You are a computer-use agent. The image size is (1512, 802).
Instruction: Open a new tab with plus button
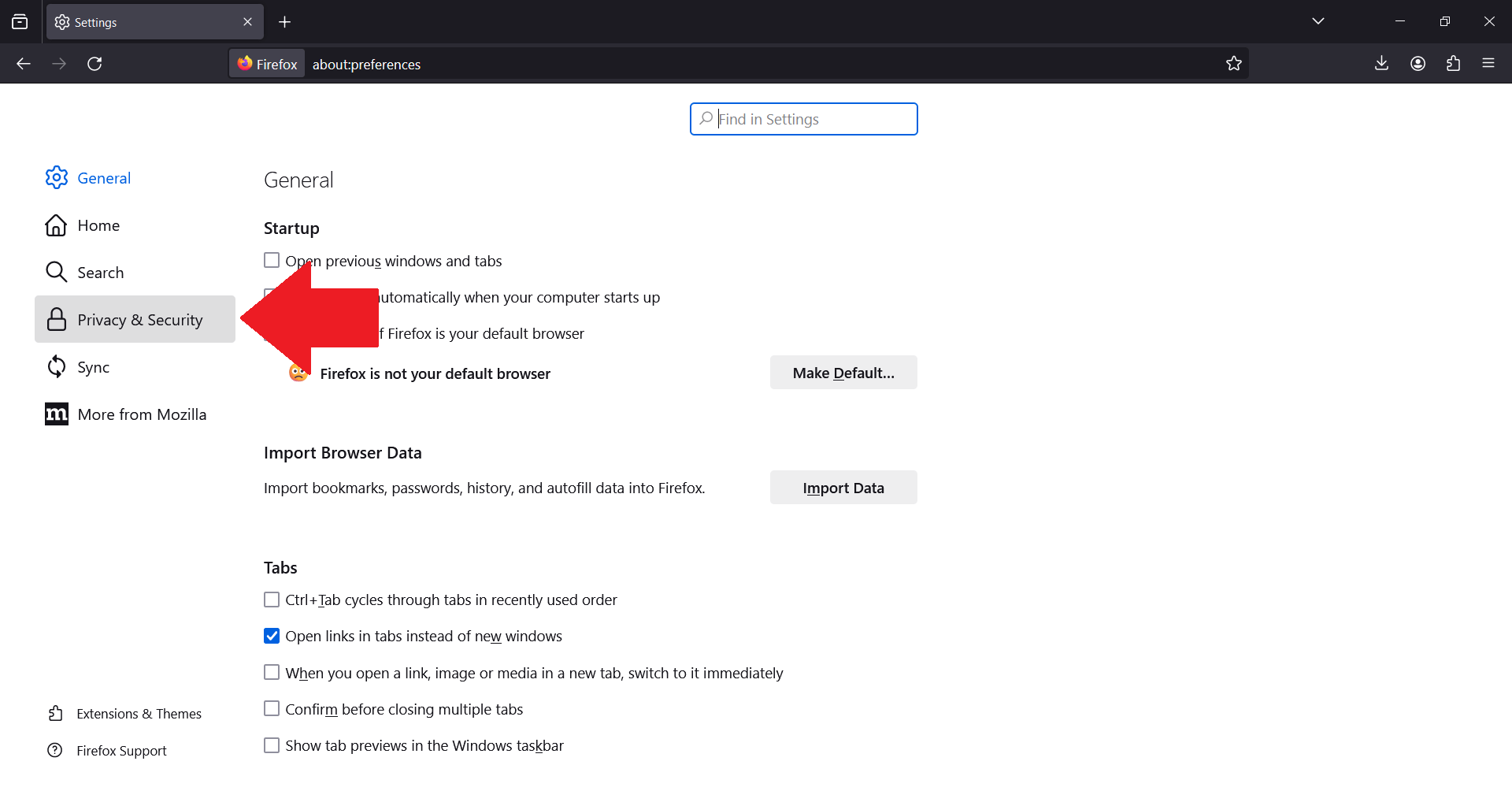pyautogui.click(x=285, y=22)
